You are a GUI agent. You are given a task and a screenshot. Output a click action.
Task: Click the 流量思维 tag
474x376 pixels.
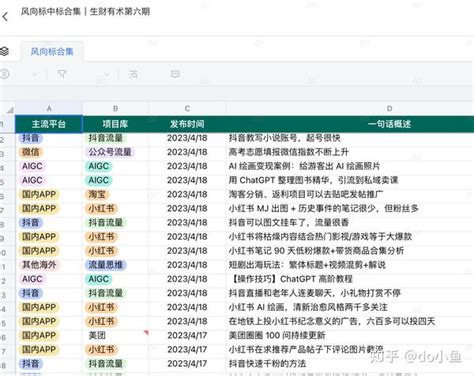[x=106, y=265]
